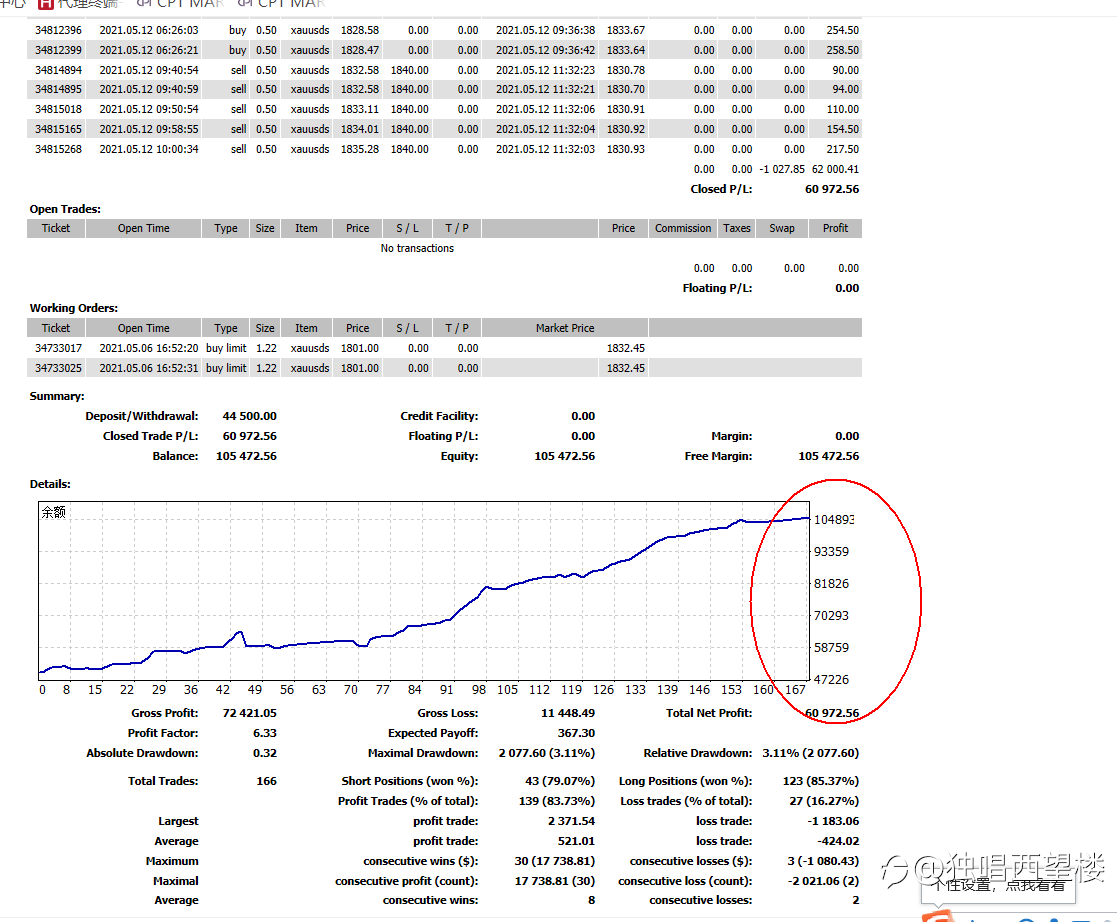
Task: Click the Commission header in Open Trades
Action: pos(683,228)
